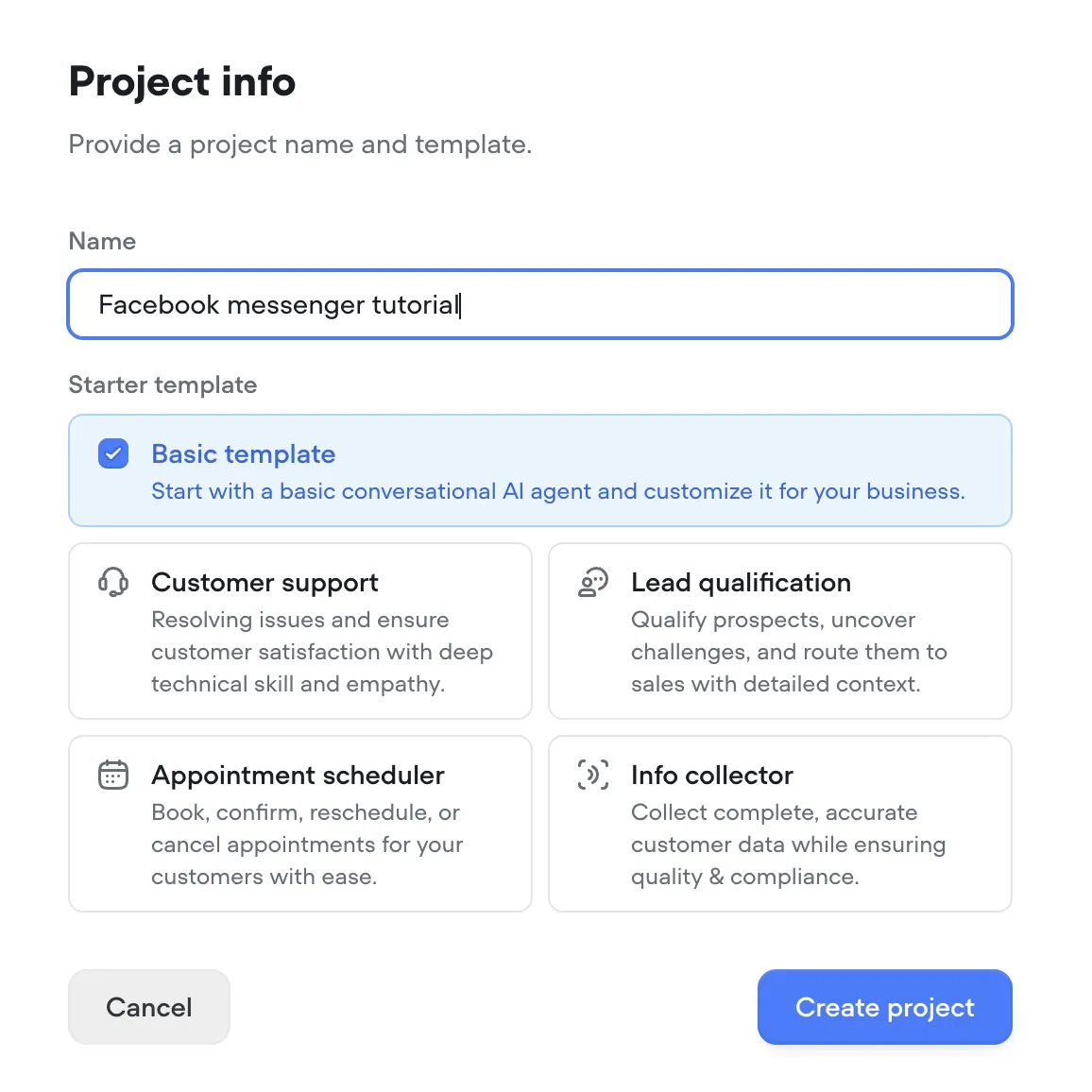Click the Customer support description text

(x=322, y=652)
